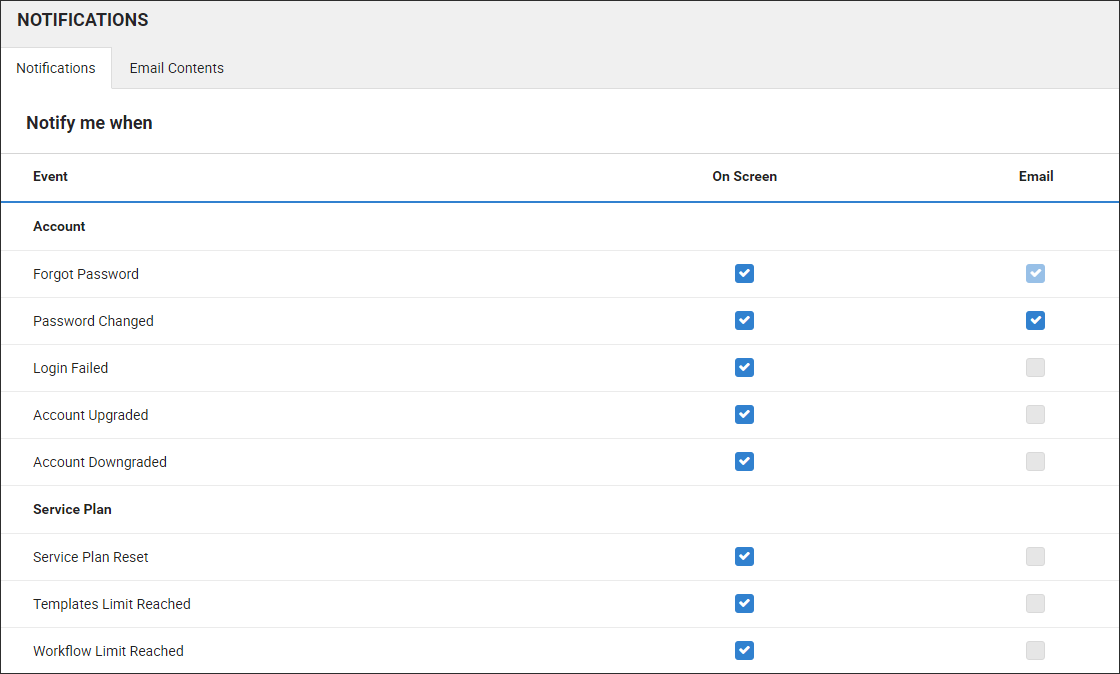The width and height of the screenshot is (1120, 674).
Task: Select the Notifications tab
Action: [x=56, y=68]
